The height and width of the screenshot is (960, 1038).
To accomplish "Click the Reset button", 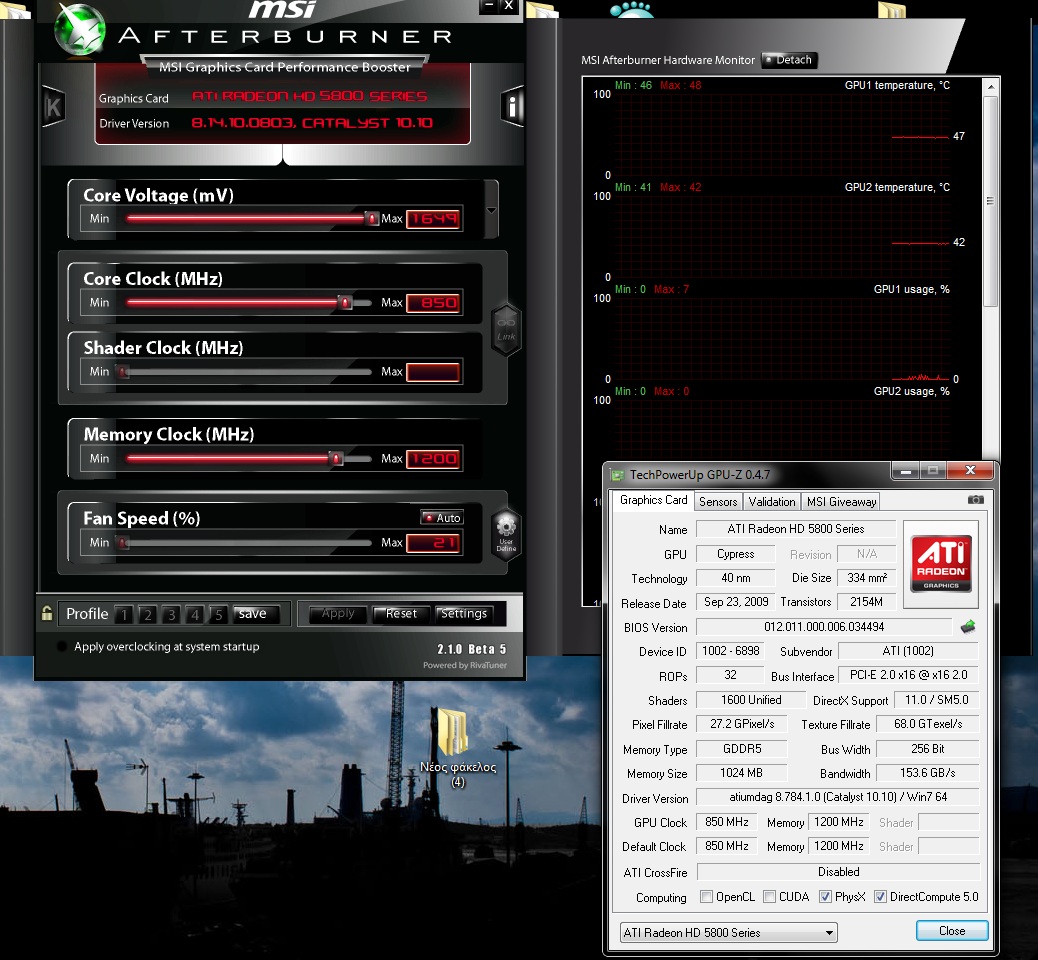I will [x=401, y=614].
